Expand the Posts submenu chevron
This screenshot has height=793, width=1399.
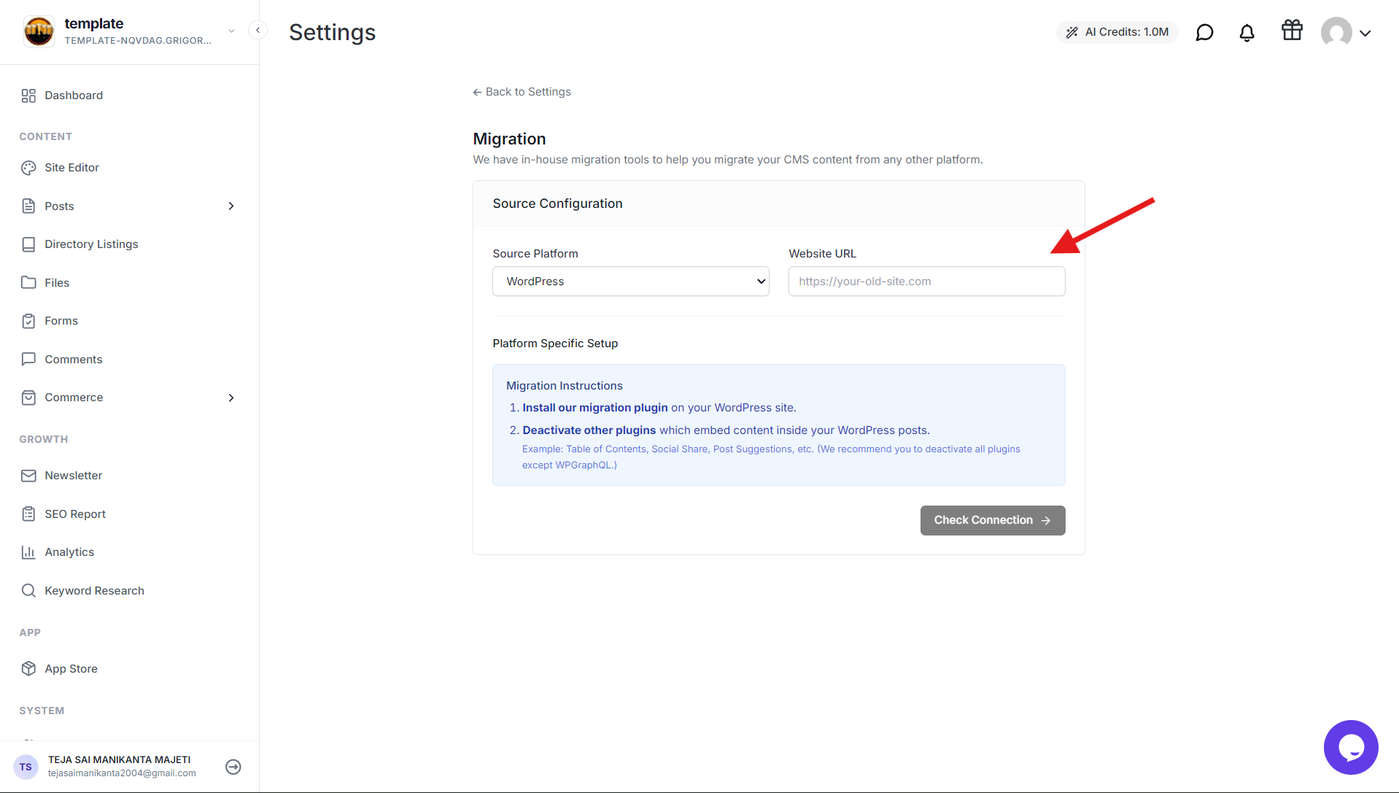click(x=231, y=206)
